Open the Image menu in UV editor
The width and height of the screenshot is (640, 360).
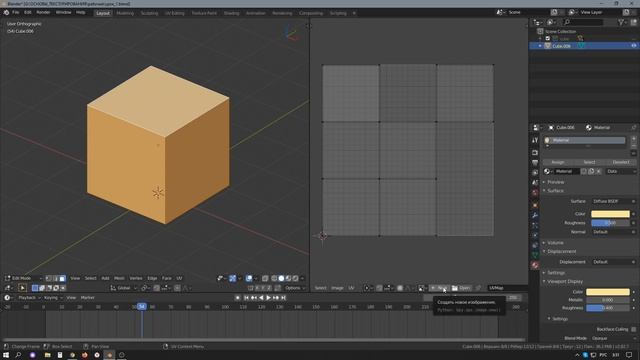click(x=337, y=288)
